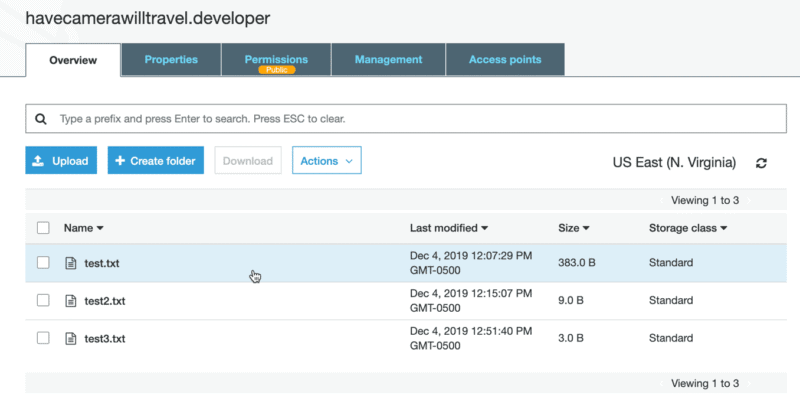This screenshot has height=411, width=800.
Task: Open the test.txt file link
Action: pyautogui.click(x=102, y=264)
